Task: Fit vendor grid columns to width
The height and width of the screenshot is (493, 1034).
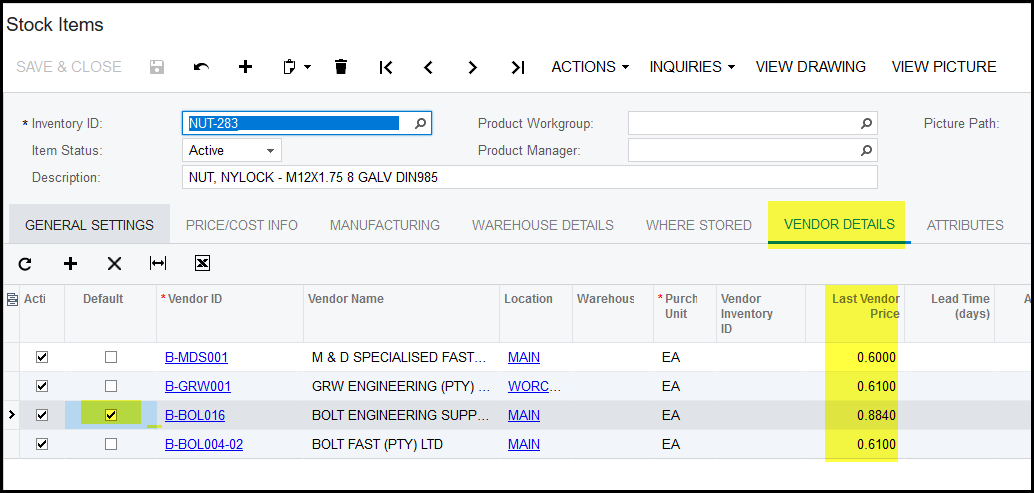Action: [158, 264]
